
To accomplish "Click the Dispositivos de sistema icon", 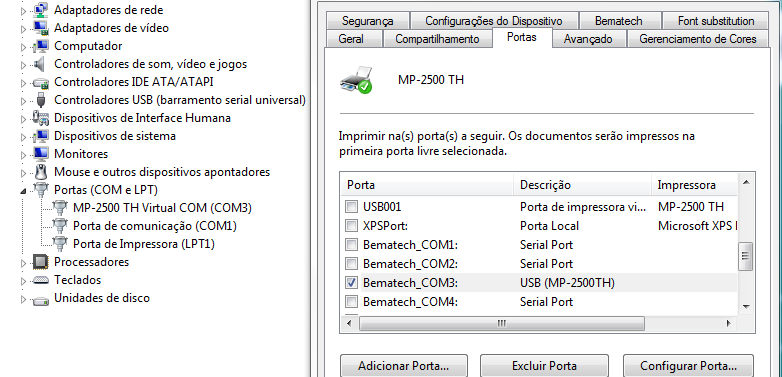I will 40,136.
